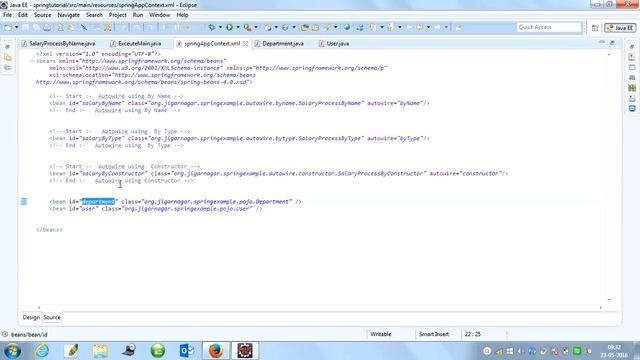
Task: Click the green Run button icon
Action: click(229, 27)
